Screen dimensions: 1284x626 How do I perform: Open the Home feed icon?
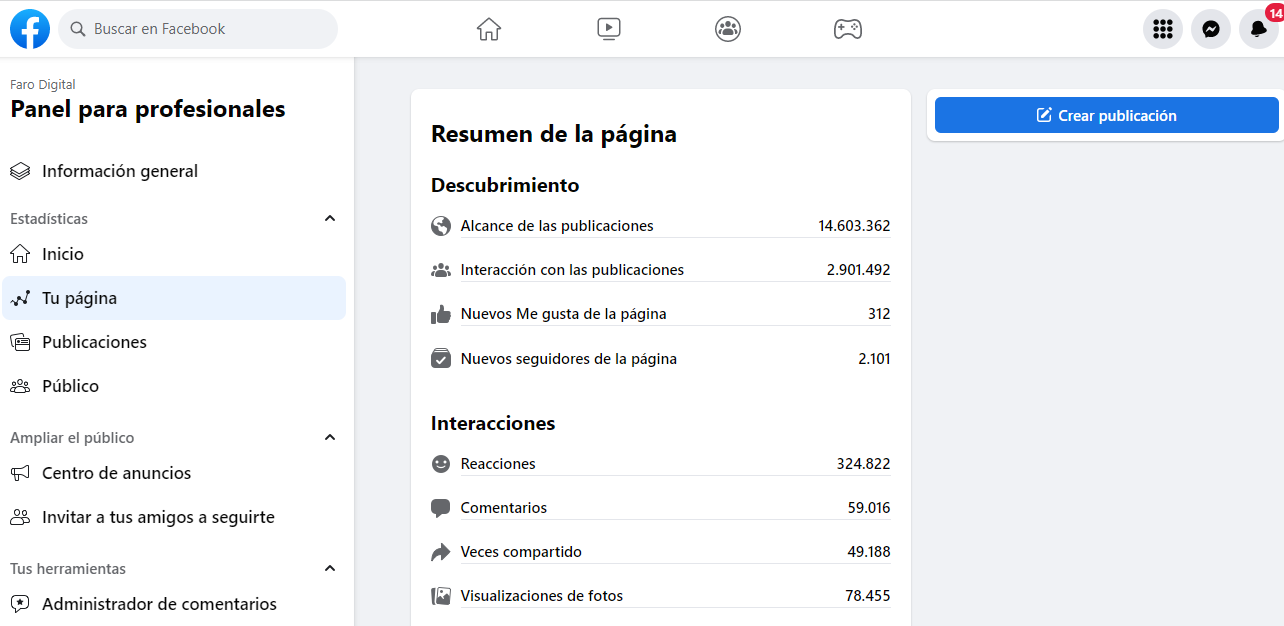point(488,29)
